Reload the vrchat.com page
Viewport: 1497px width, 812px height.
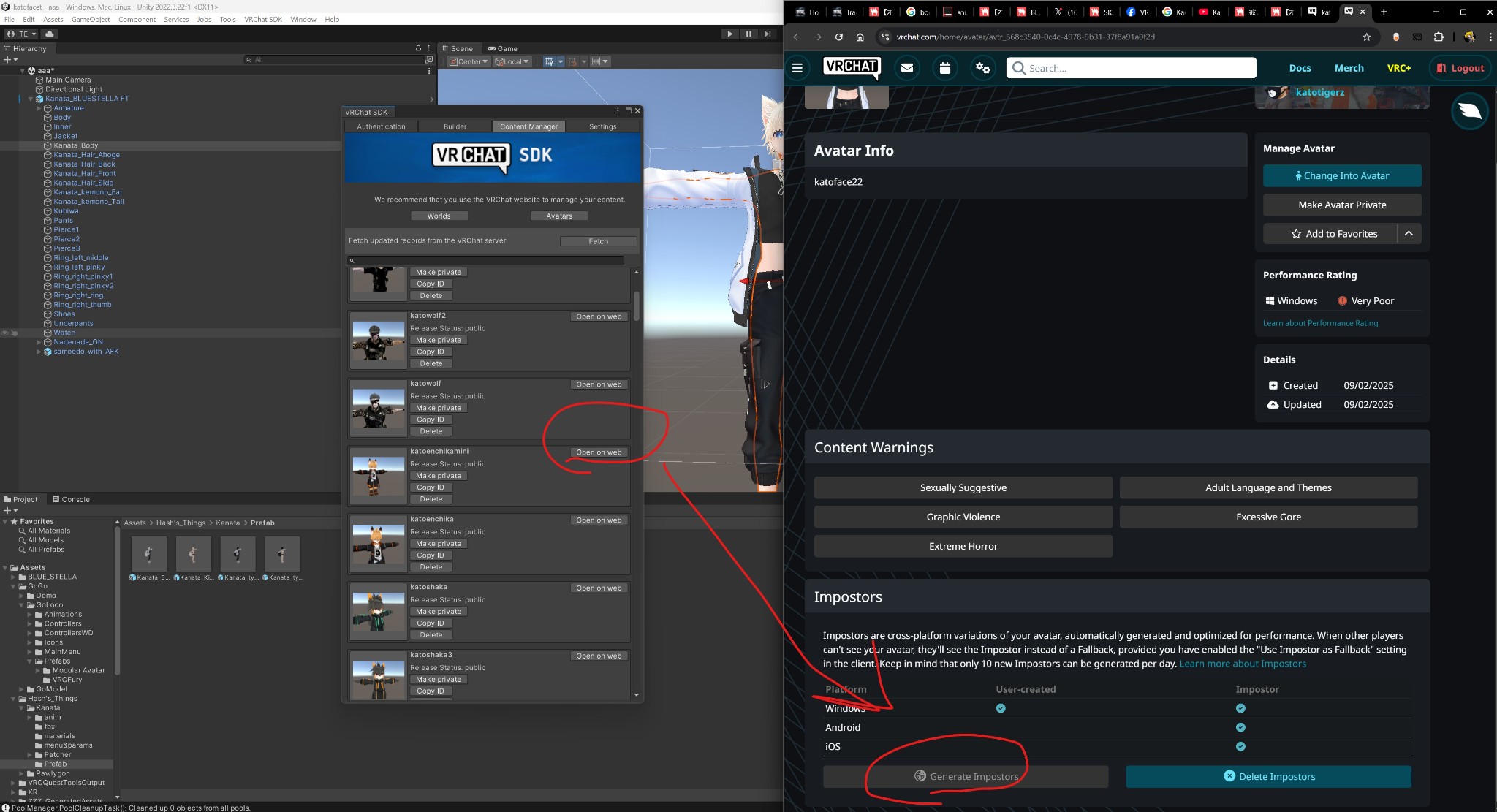click(838, 37)
